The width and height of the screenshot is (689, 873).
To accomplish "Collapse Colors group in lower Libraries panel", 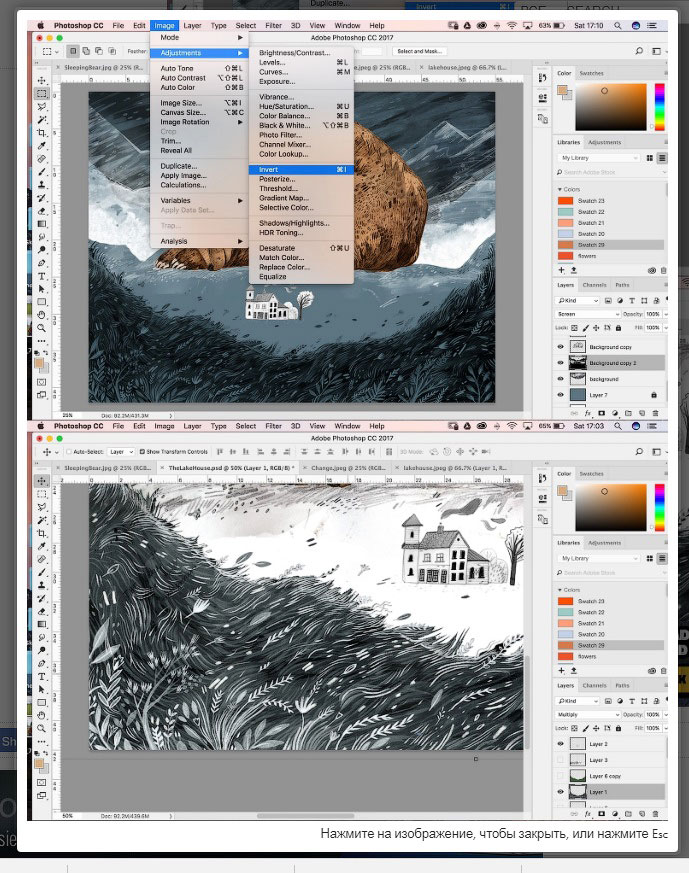I will point(559,590).
